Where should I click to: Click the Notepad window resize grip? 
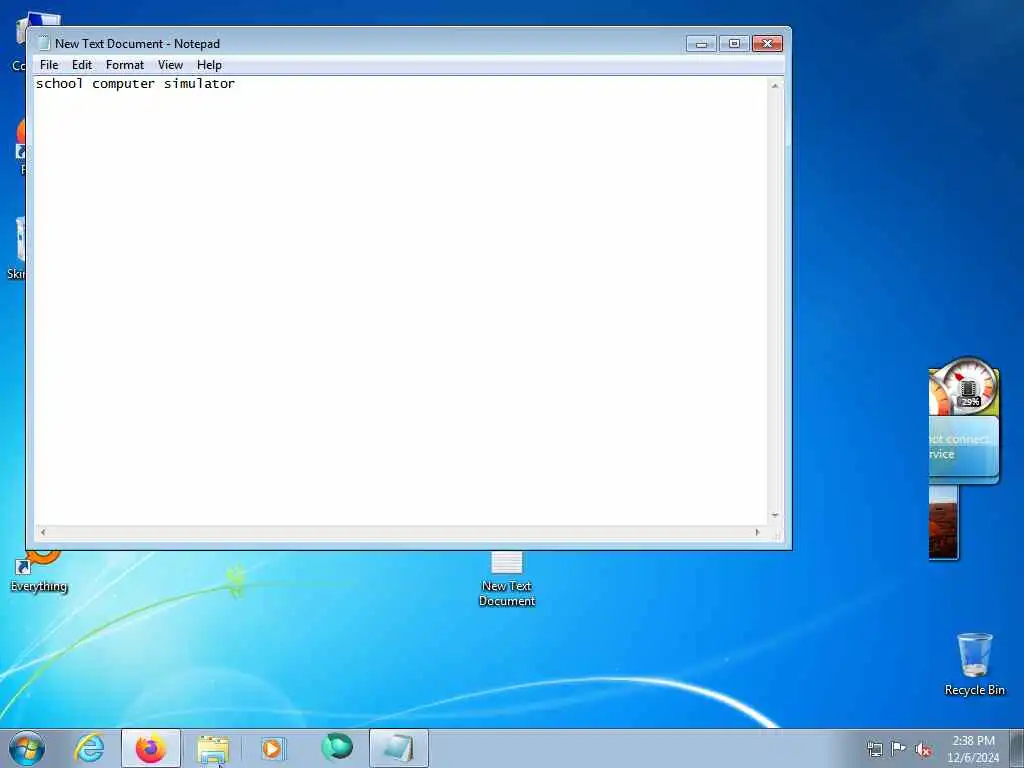(x=776, y=534)
